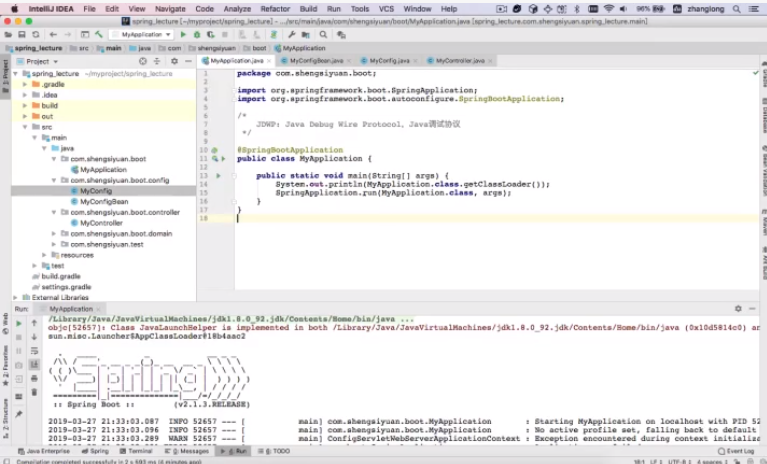Toggle scroll to end in Run console

pos(34,366)
